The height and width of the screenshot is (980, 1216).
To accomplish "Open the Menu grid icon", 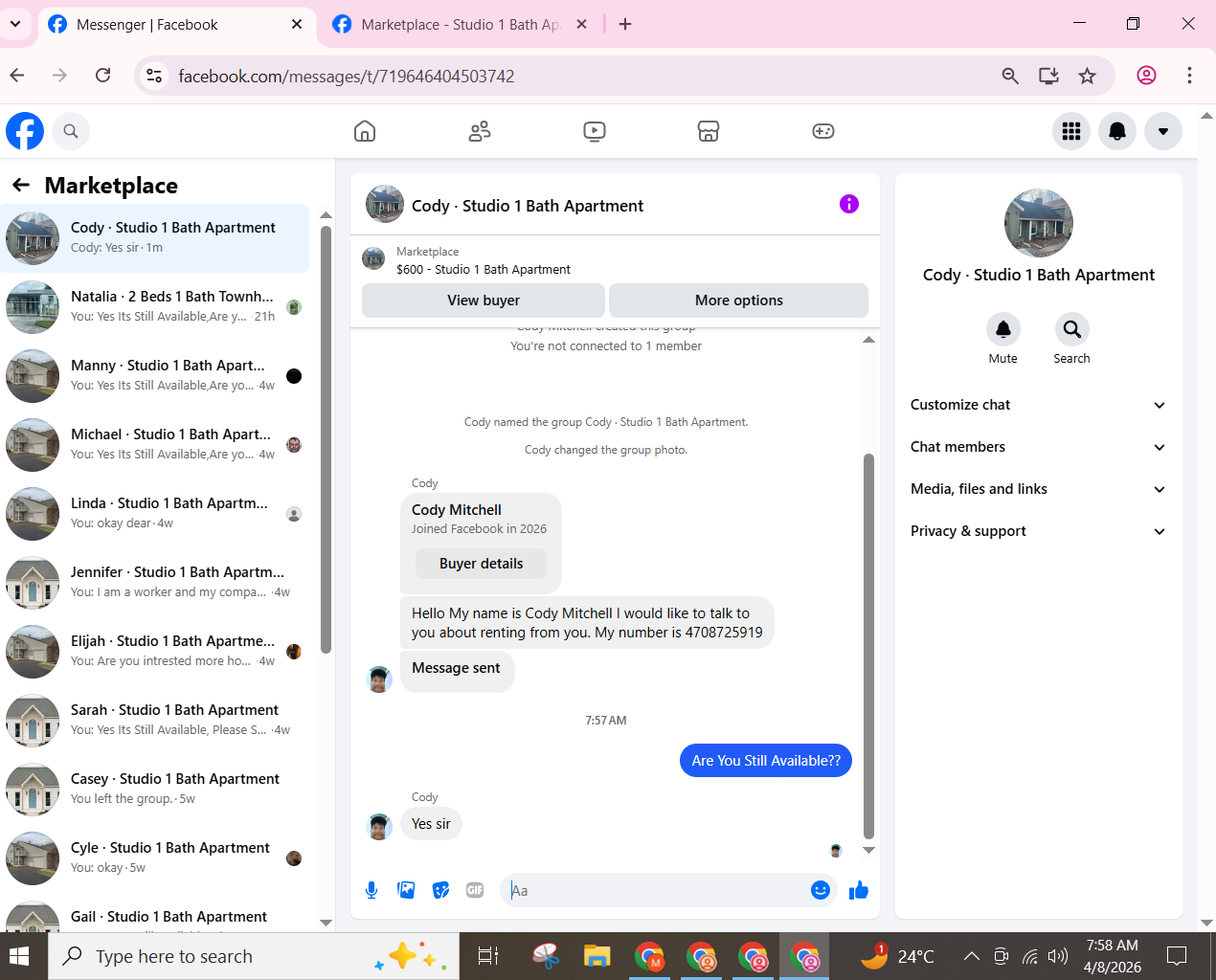I will (x=1071, y=131).
